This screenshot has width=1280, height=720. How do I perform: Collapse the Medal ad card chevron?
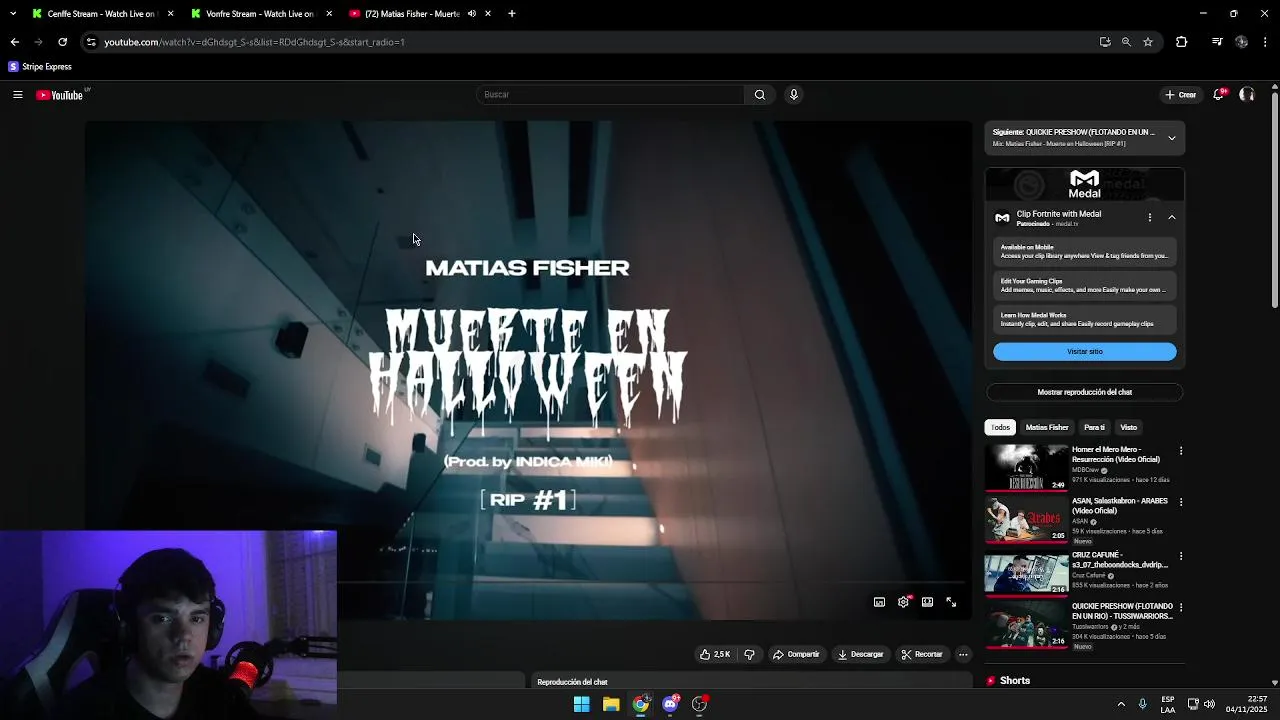1172,217
